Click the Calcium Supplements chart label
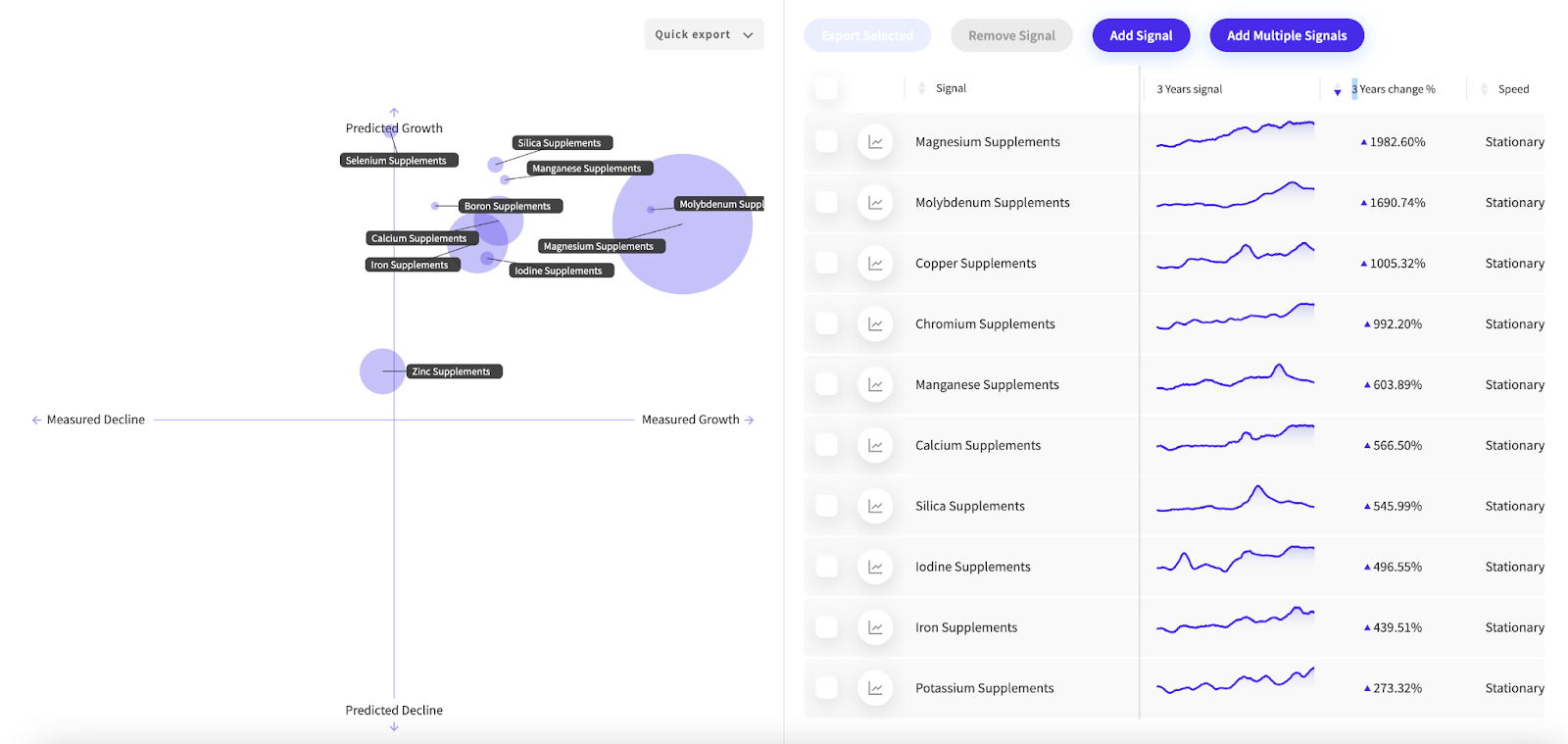1568x744 pixels. point(422,238)
